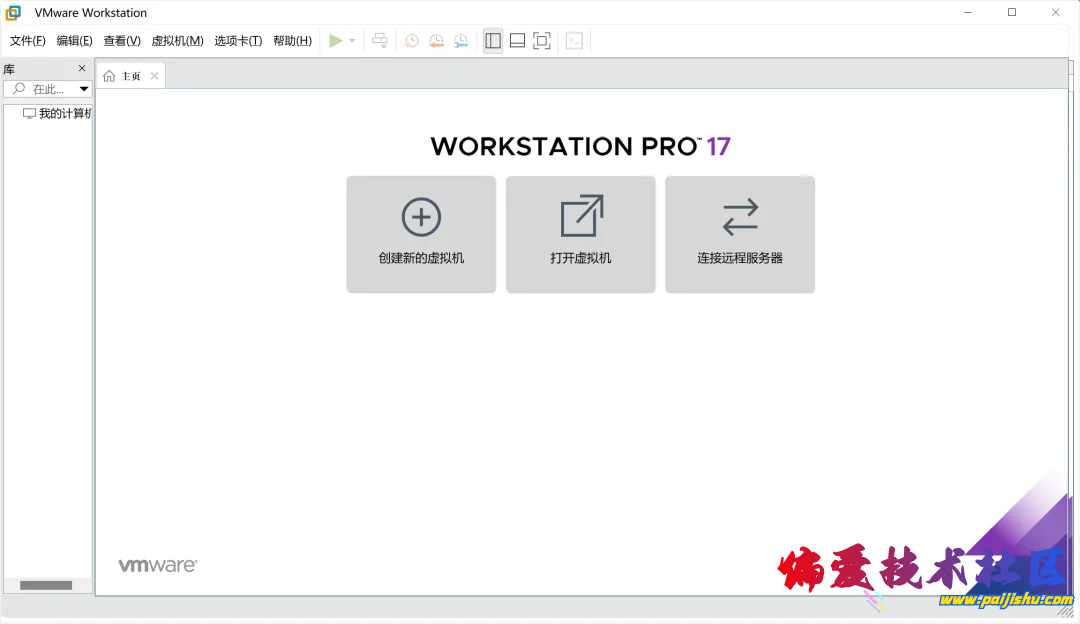This screenshot has height=624, width=1080.
Task: Open the snapshot manager wrench icon
Action: 461,41
